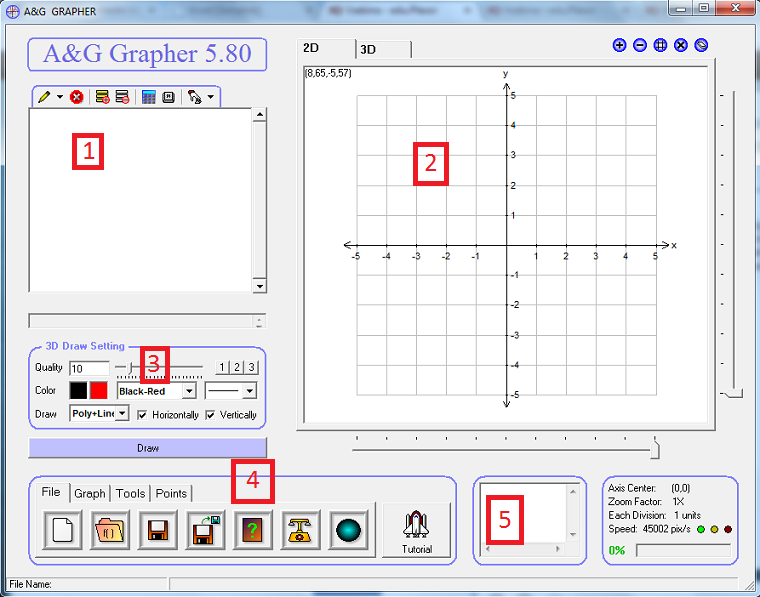Image resolution: width=760 pixels, height=597 pixels.
Task: Switch to the 3D tab
Action: (369, 49)
